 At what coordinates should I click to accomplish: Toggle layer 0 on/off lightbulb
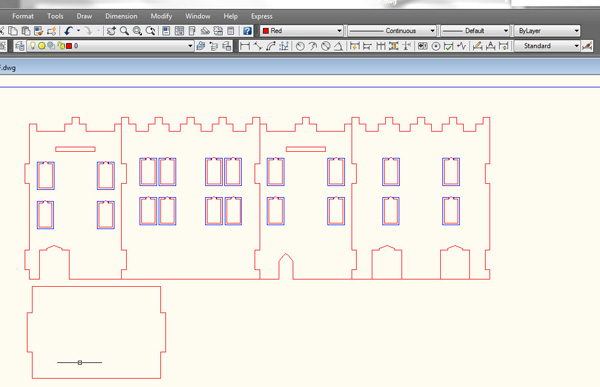(33, 46)
